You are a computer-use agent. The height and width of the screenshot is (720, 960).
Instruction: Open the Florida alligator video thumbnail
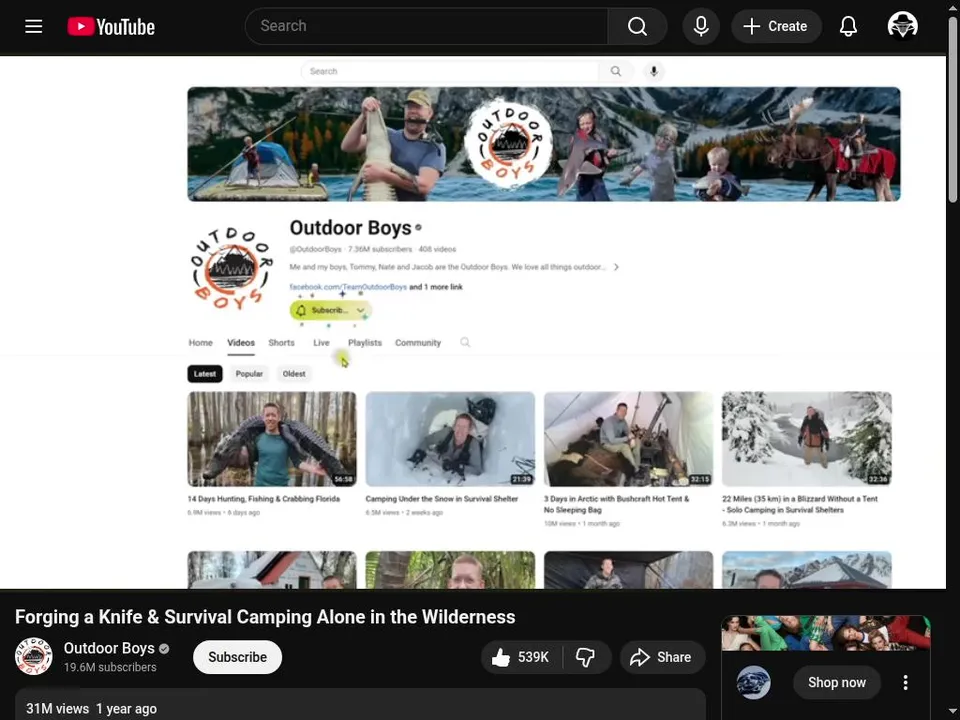click(x=272, y=439)
